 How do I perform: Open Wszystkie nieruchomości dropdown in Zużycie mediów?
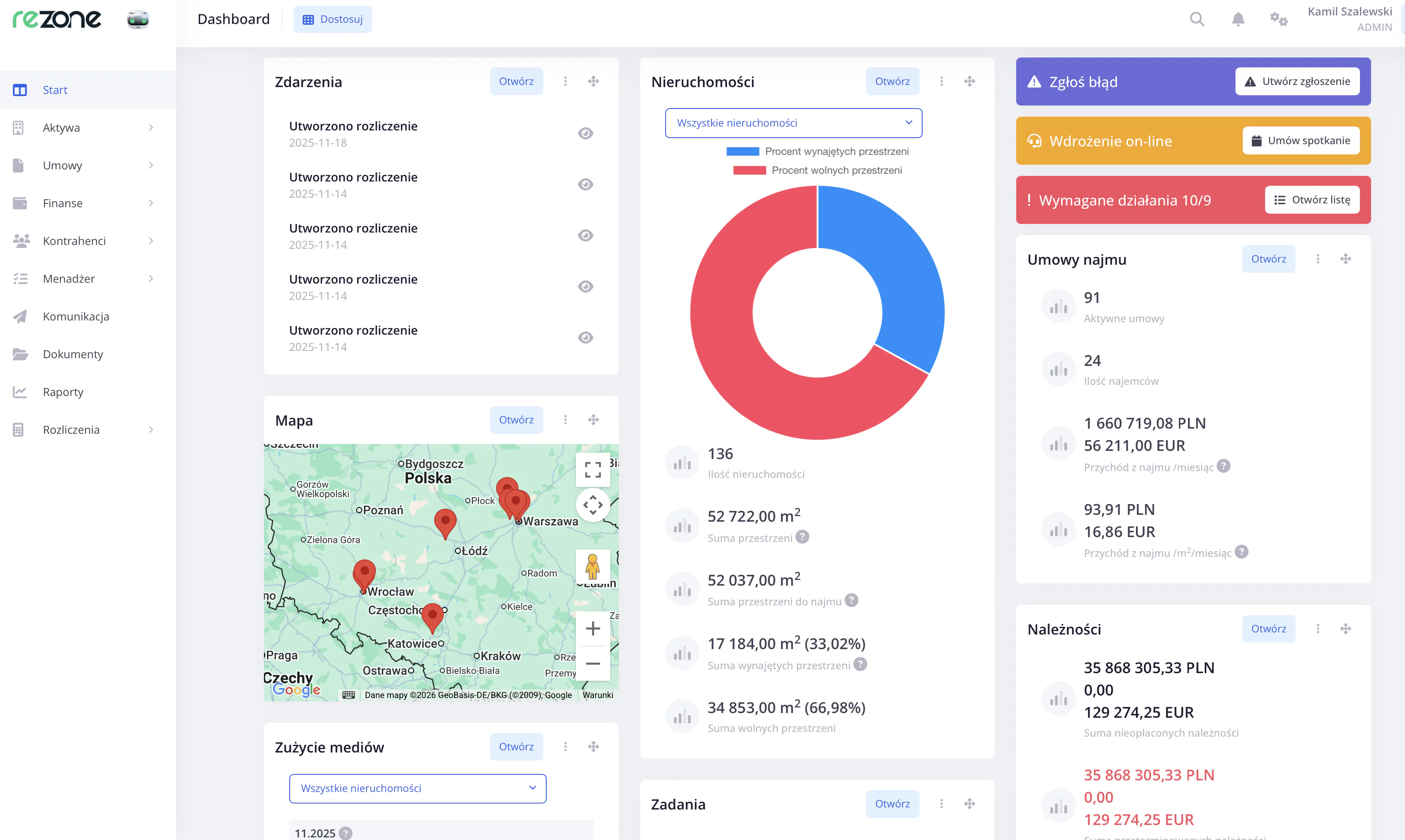417,789
